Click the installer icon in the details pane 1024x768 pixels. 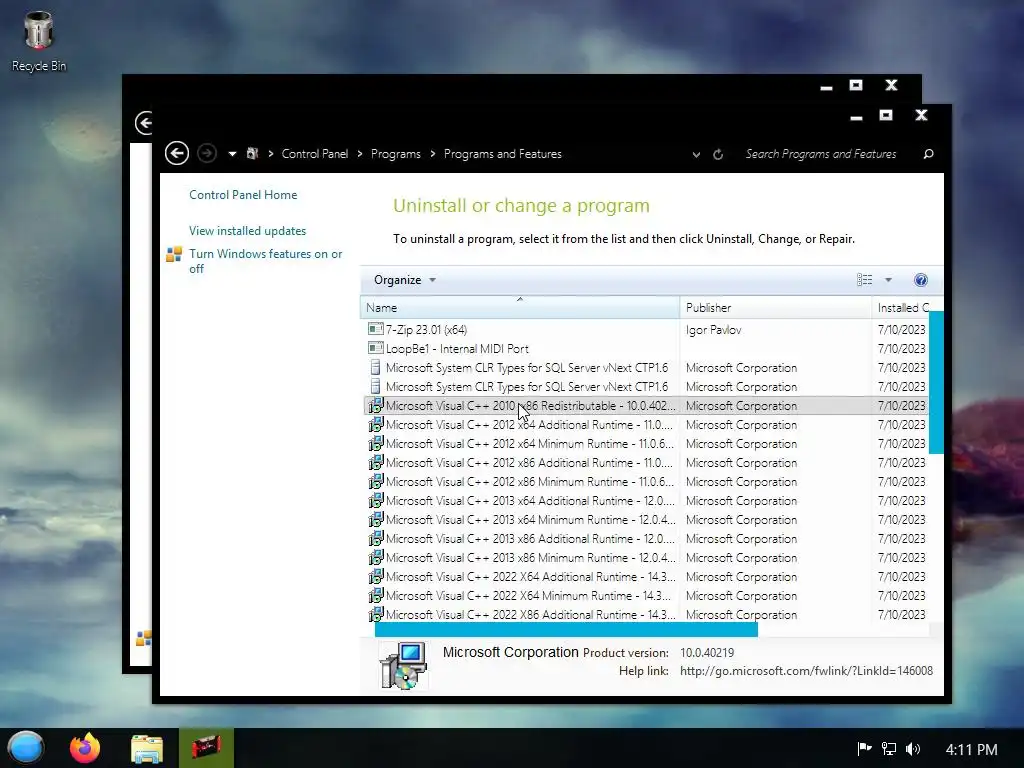pos(404,665)
